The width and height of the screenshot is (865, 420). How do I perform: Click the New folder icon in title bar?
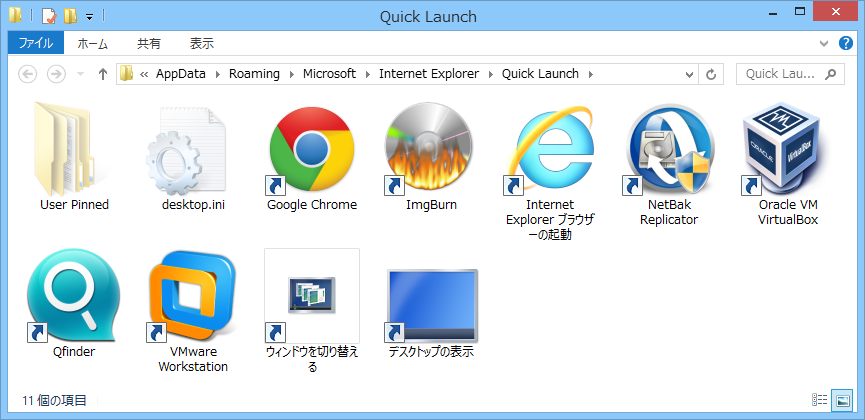tap(70, 16)
